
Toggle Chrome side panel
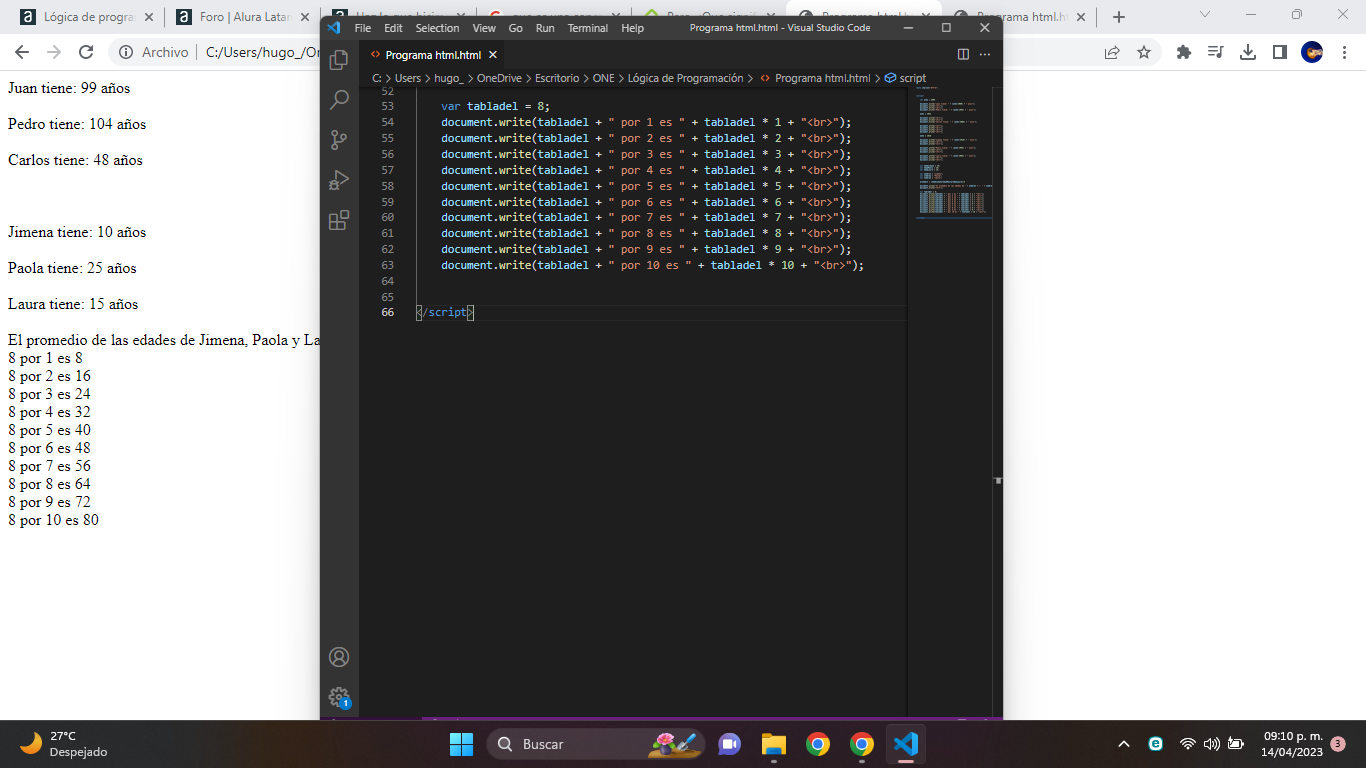(x=1280, y=52)
